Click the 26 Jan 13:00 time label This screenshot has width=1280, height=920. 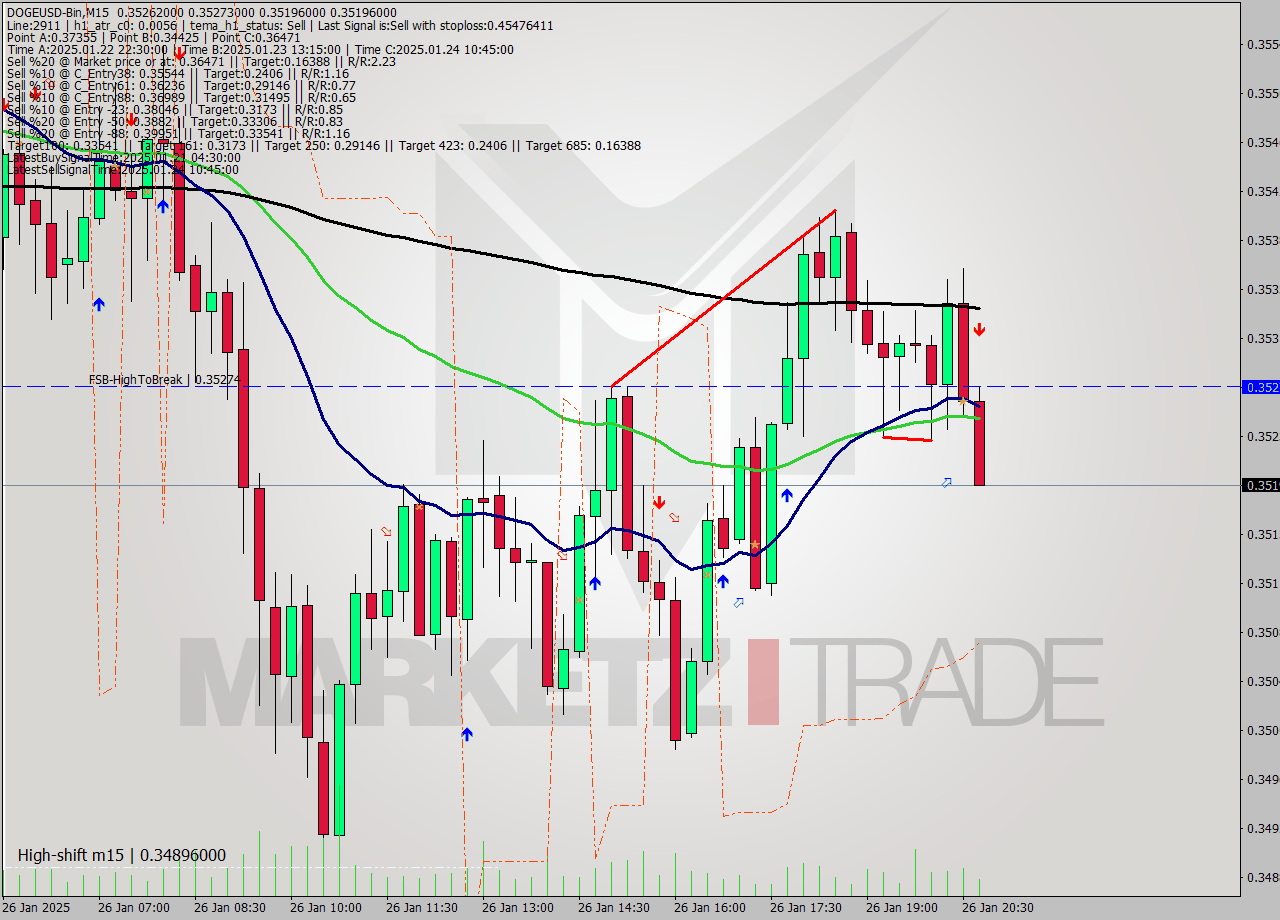(x=518, y=908)
